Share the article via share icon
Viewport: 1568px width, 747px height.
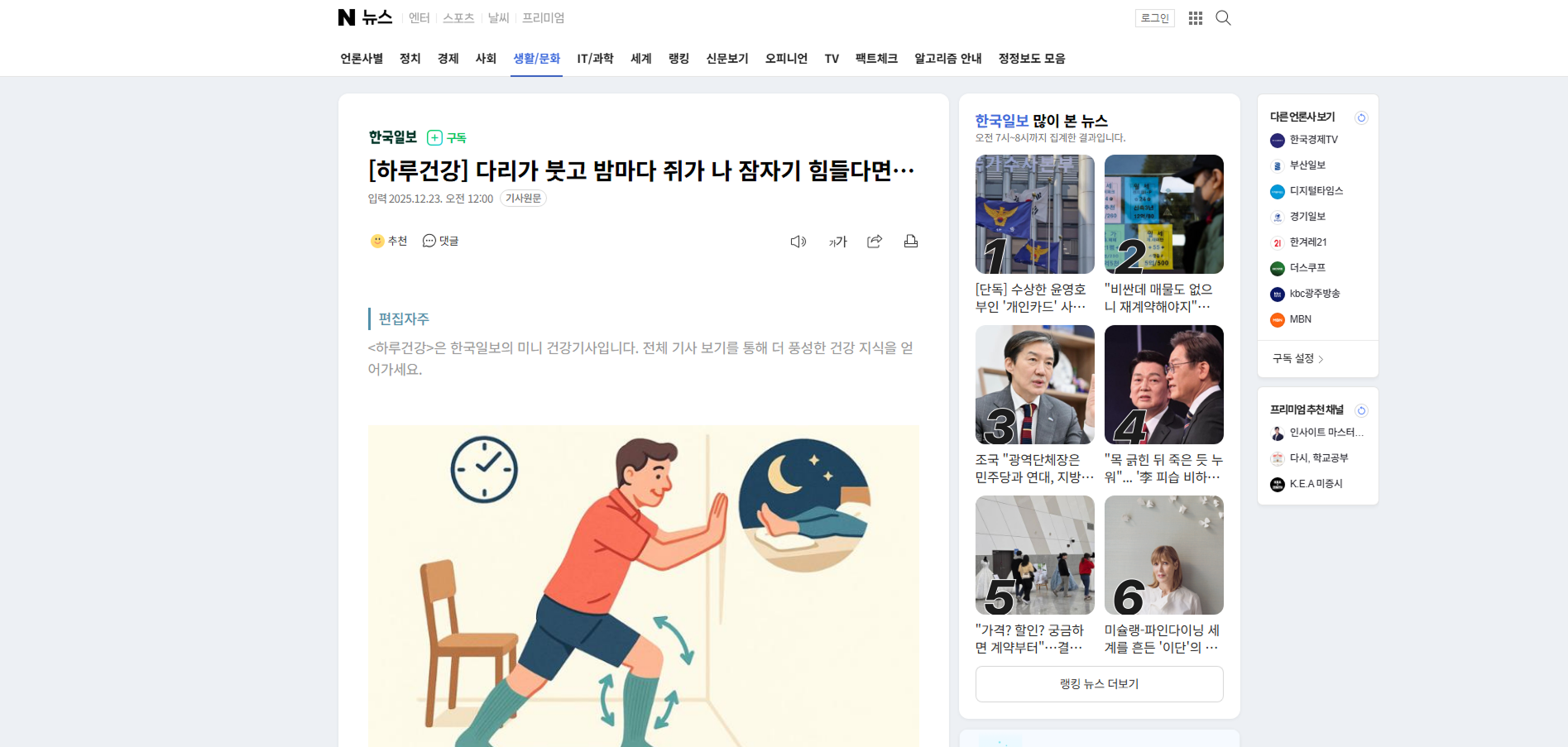(x=875, y=242)
